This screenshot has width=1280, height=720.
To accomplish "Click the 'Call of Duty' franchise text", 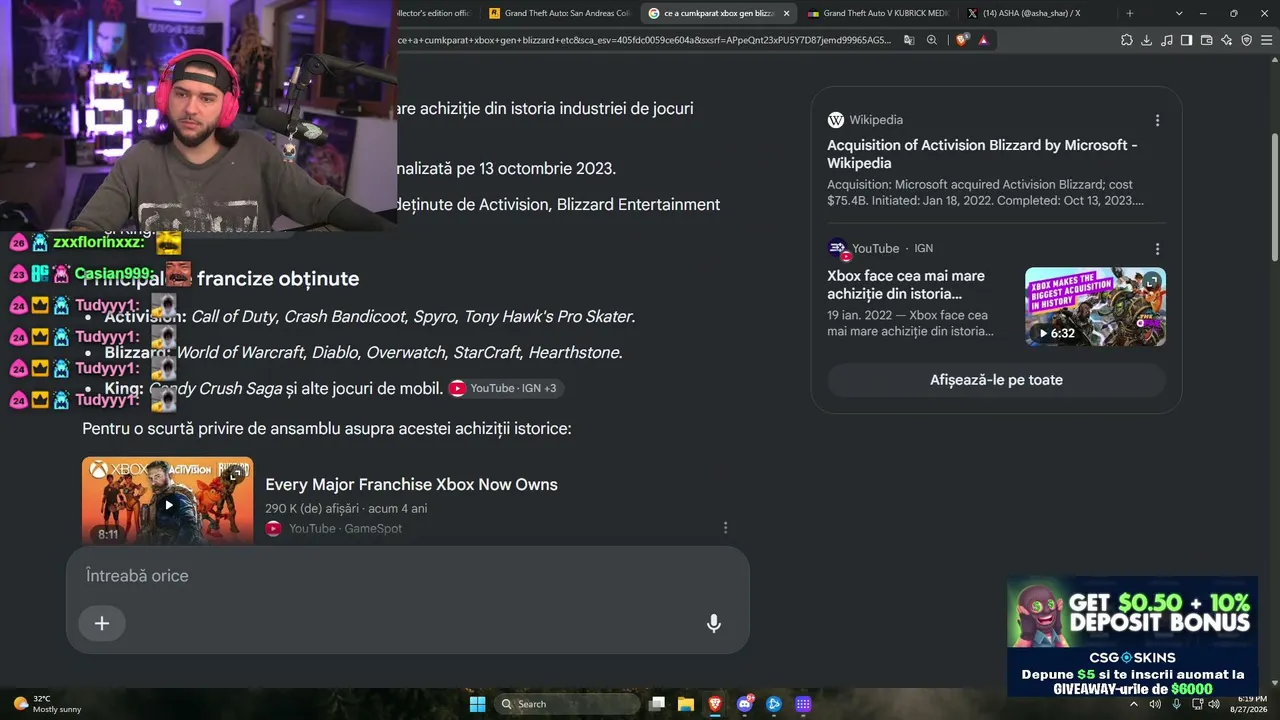I will click(x=233, y=317).
